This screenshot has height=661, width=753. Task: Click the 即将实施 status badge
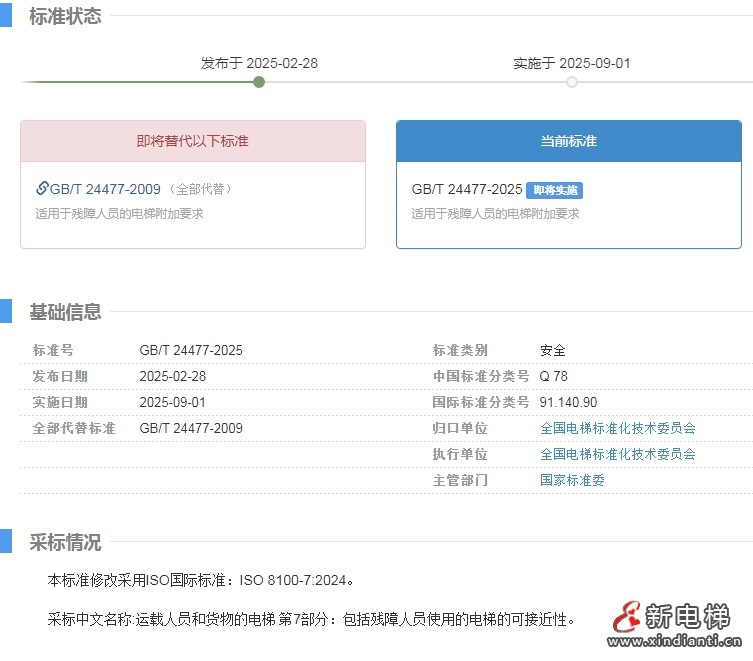tap(555, 190)
